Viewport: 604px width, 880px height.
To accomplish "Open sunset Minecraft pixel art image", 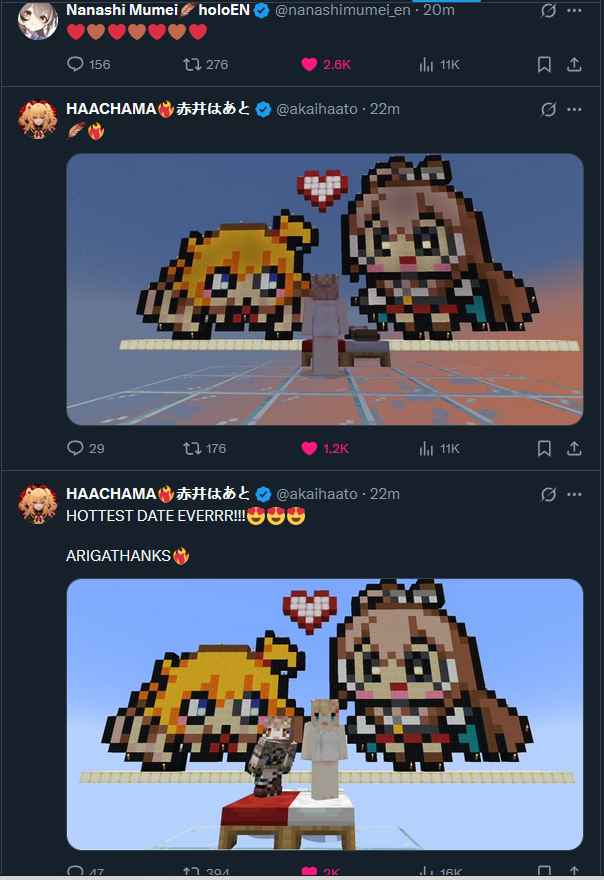I will (x=324, y=289).
